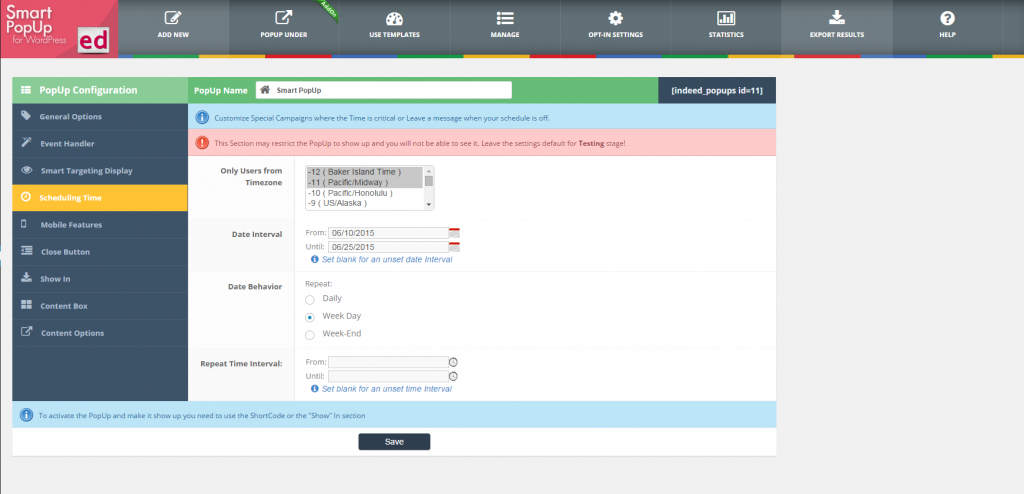Click the Mobile Features phone icon

pos(24,223)
